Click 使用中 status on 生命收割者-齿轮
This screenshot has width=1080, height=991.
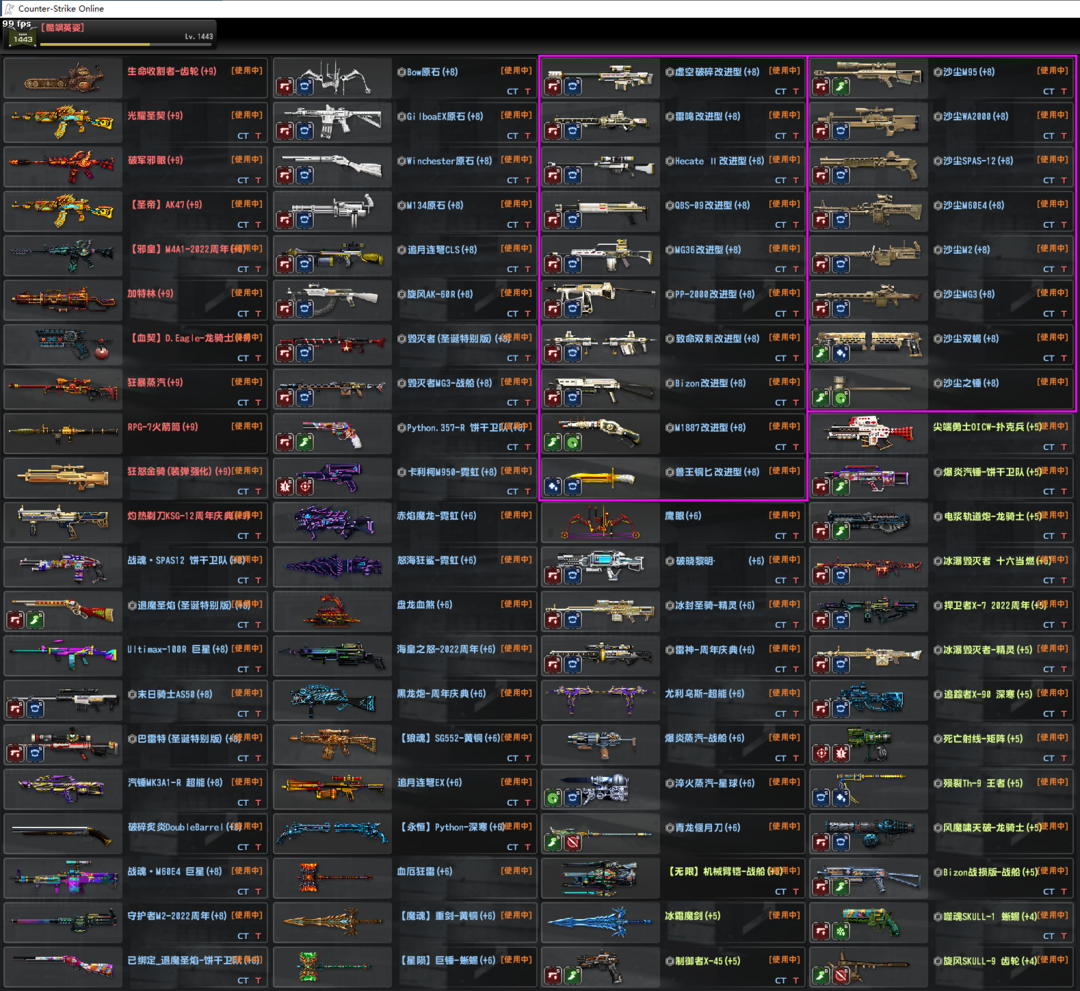pos(248,71)
